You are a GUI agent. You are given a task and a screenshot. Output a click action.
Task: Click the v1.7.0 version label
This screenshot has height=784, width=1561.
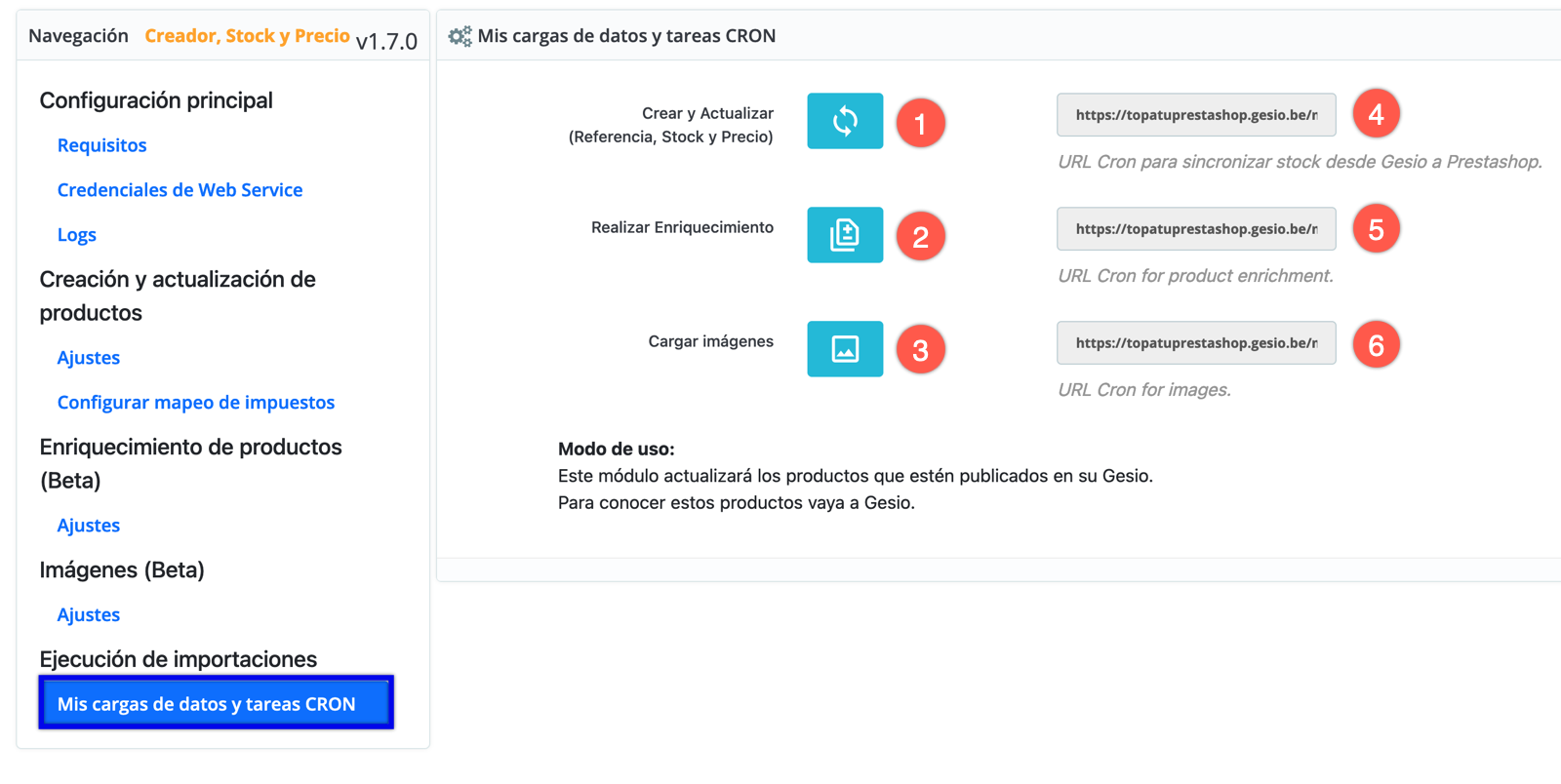point(386,41)
